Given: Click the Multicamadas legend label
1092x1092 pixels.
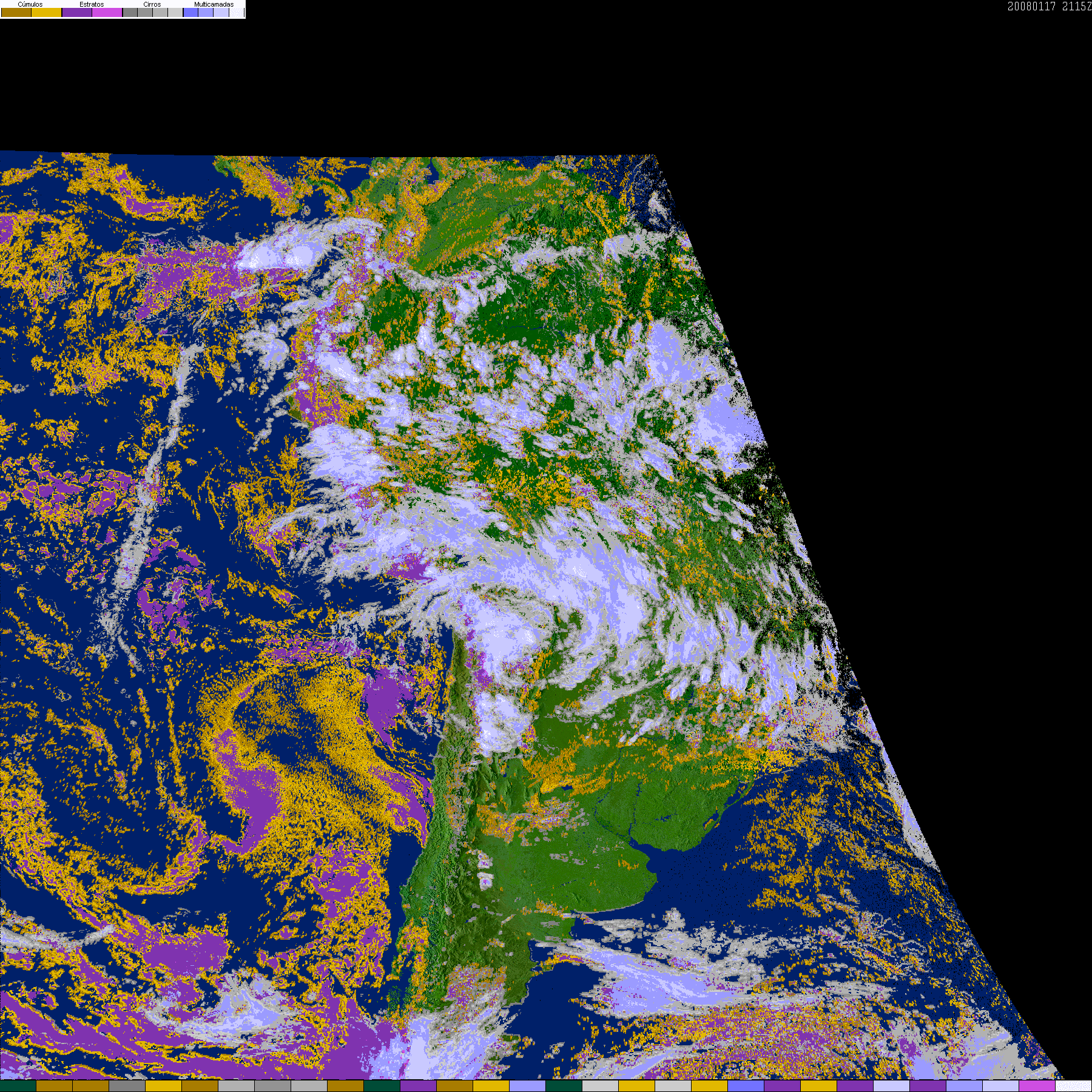Looking at the screenshot, I should (x=214, y=4).
